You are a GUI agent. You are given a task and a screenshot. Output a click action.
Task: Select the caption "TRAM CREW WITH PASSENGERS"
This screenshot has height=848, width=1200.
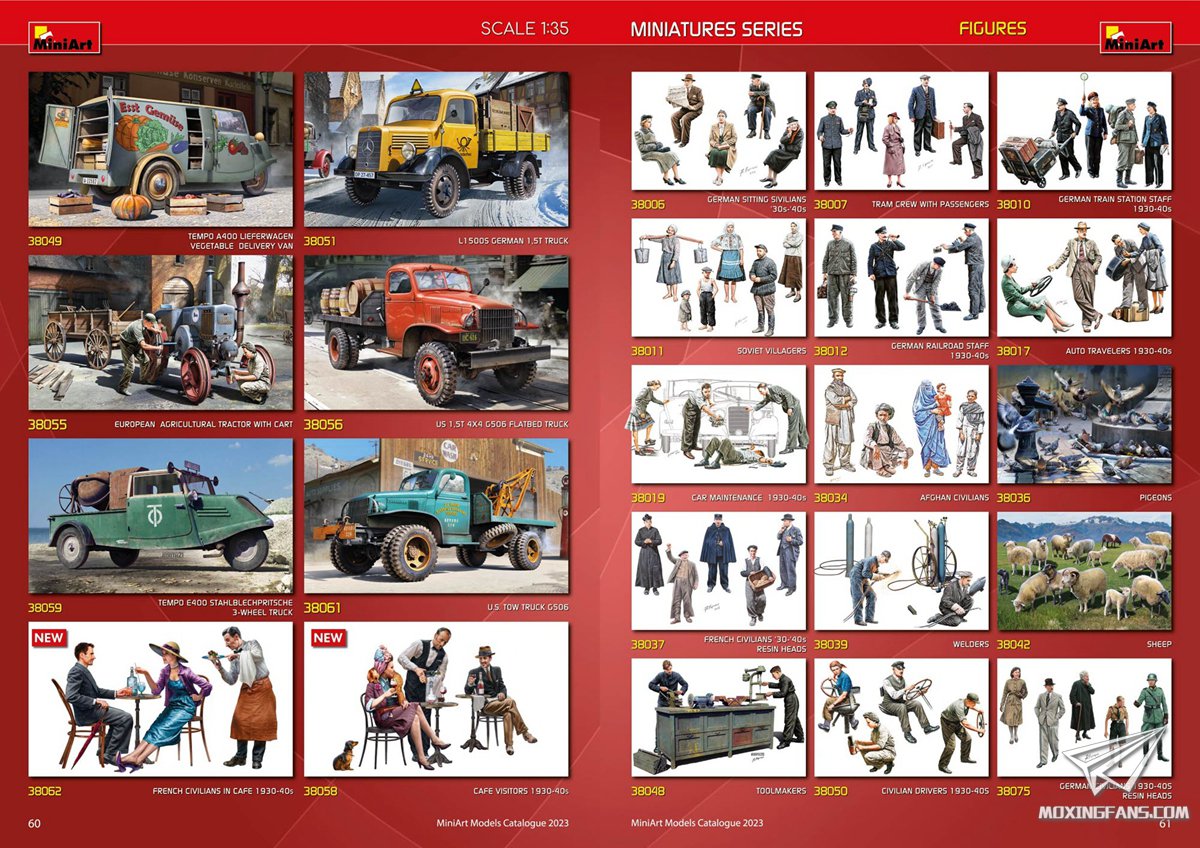tap(930, 204)
